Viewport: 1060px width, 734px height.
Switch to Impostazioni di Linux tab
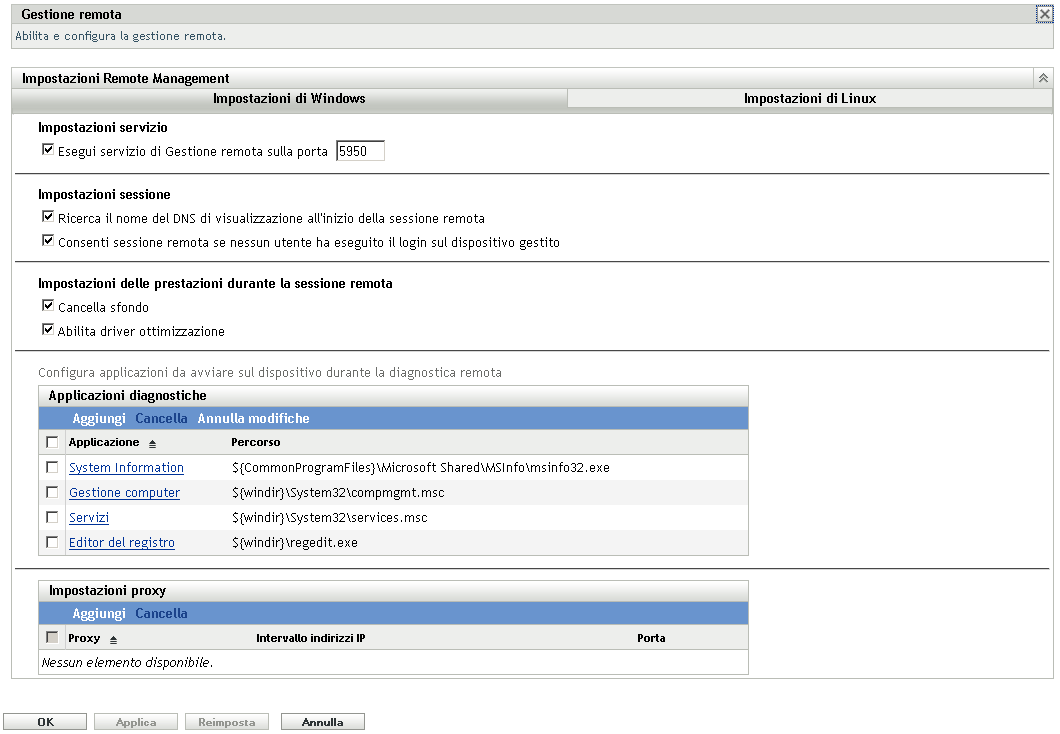(812, 98)
